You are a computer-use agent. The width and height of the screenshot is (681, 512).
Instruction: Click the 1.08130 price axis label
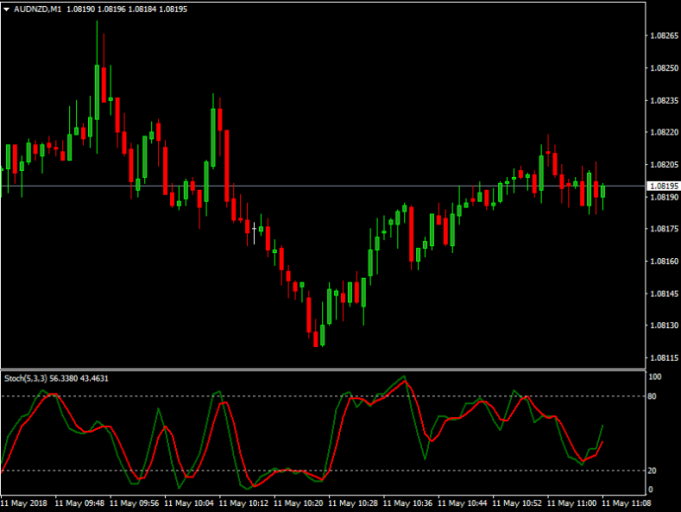[x=664, y=325]
